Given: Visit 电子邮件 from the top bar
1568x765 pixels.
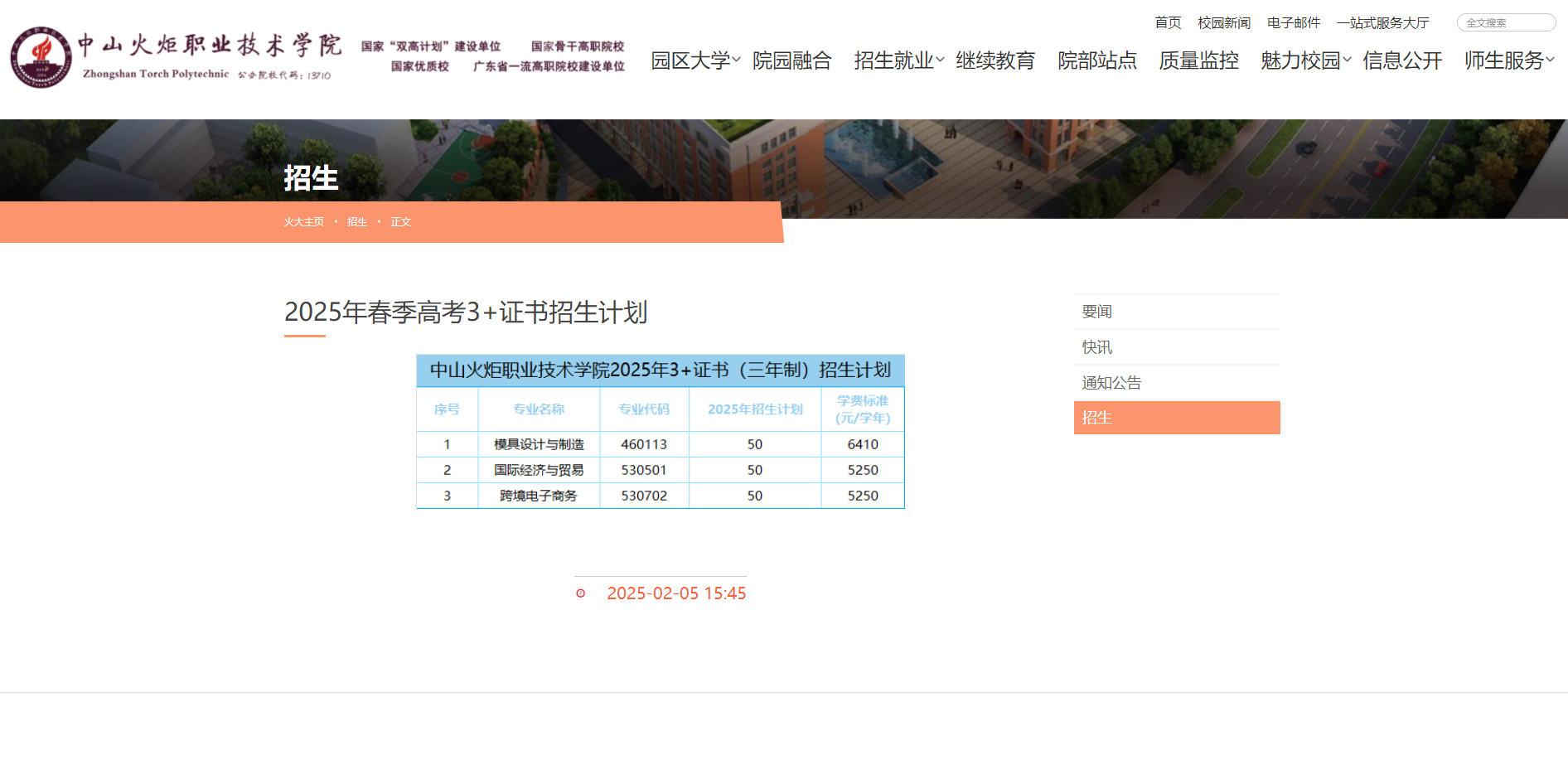Looking at the screenshot, I should (x=1295, y=22).
